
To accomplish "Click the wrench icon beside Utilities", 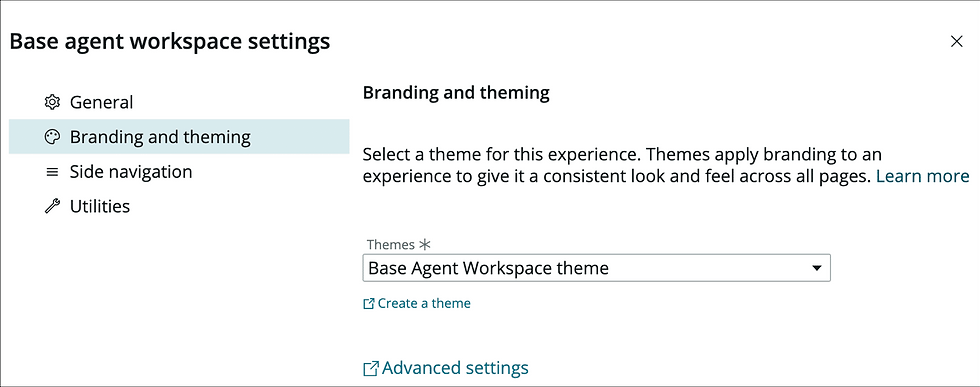I will pyautogui.click(x=52, y=206).
